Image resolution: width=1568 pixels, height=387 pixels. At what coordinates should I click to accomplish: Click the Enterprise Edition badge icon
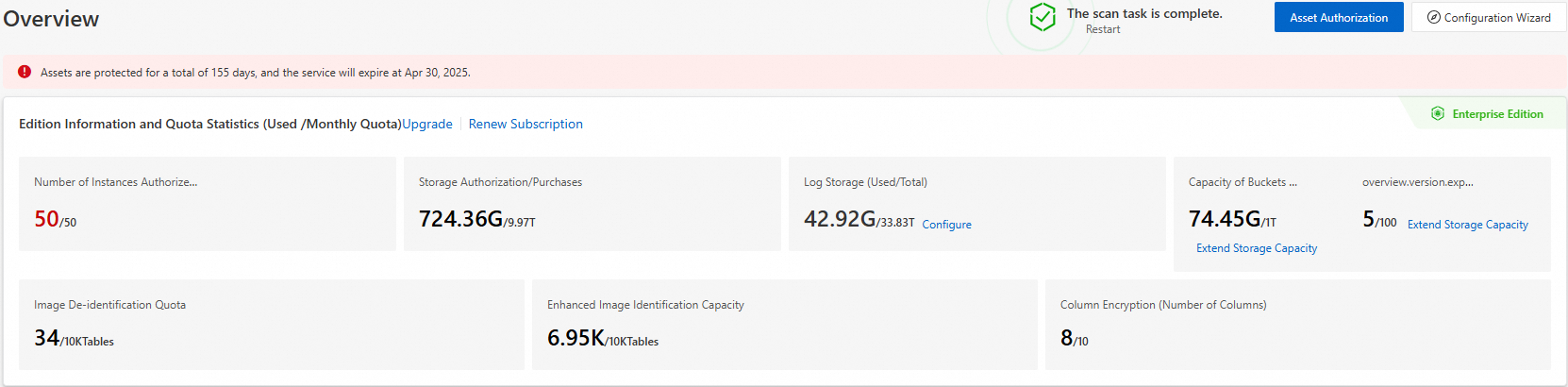pyautogui.click(x=1438, y=114)
